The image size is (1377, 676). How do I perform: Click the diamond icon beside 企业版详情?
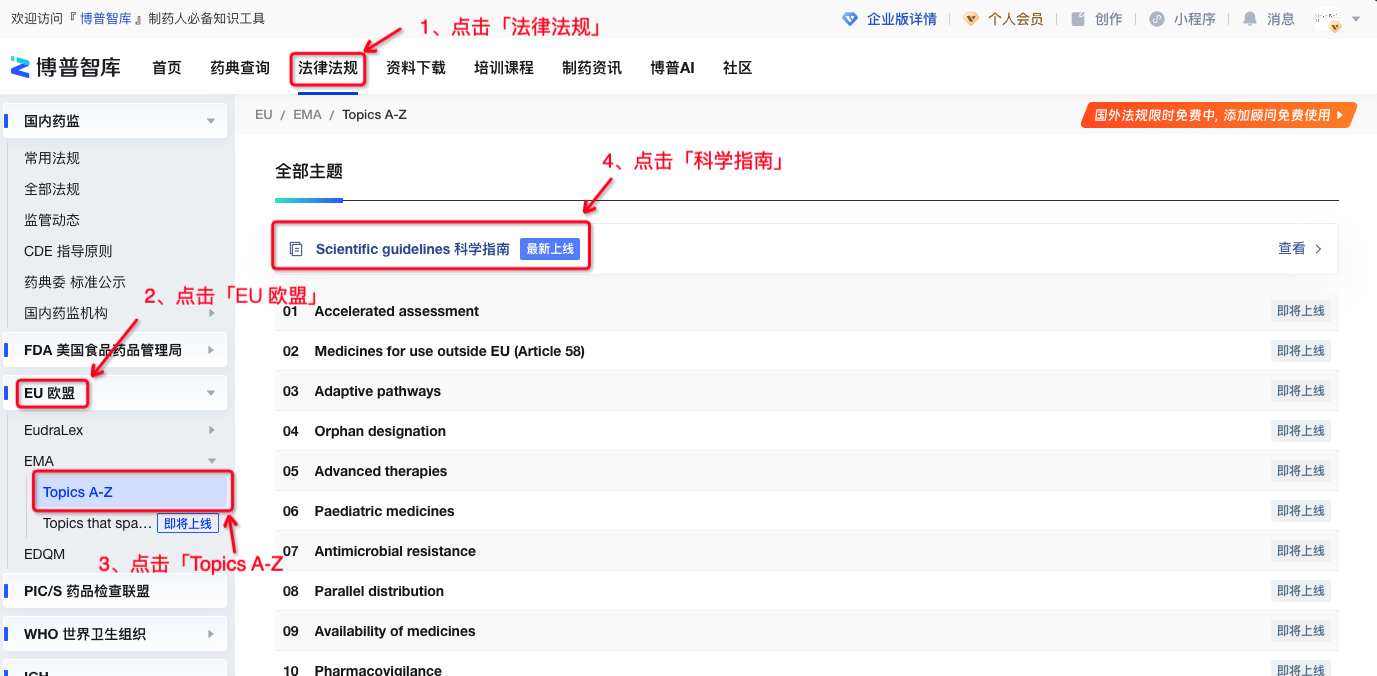[850, 19]
